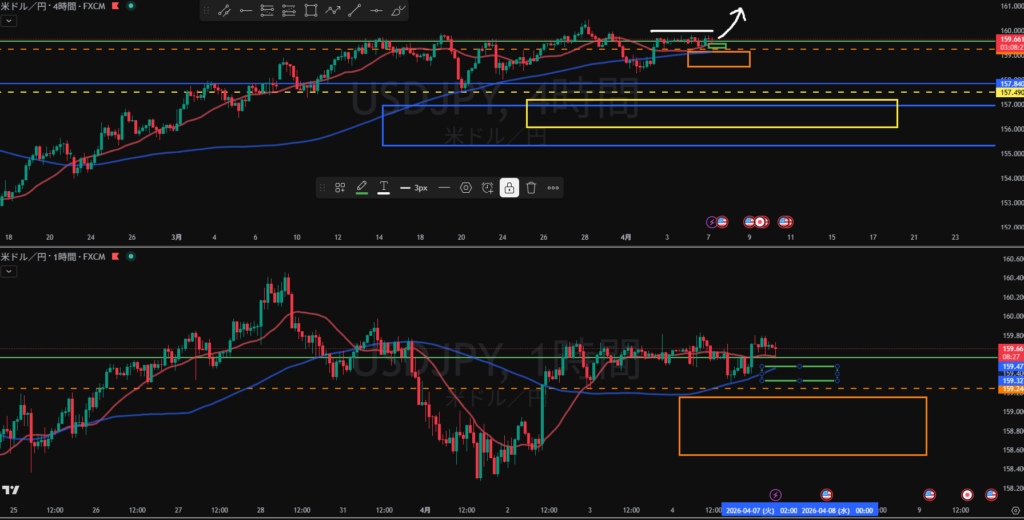Image resolution: width=1024 pixels, height=520 pixels.
Task: Click the orange rectangle on the 1-hour chart
Action: (x=802, y=426)
